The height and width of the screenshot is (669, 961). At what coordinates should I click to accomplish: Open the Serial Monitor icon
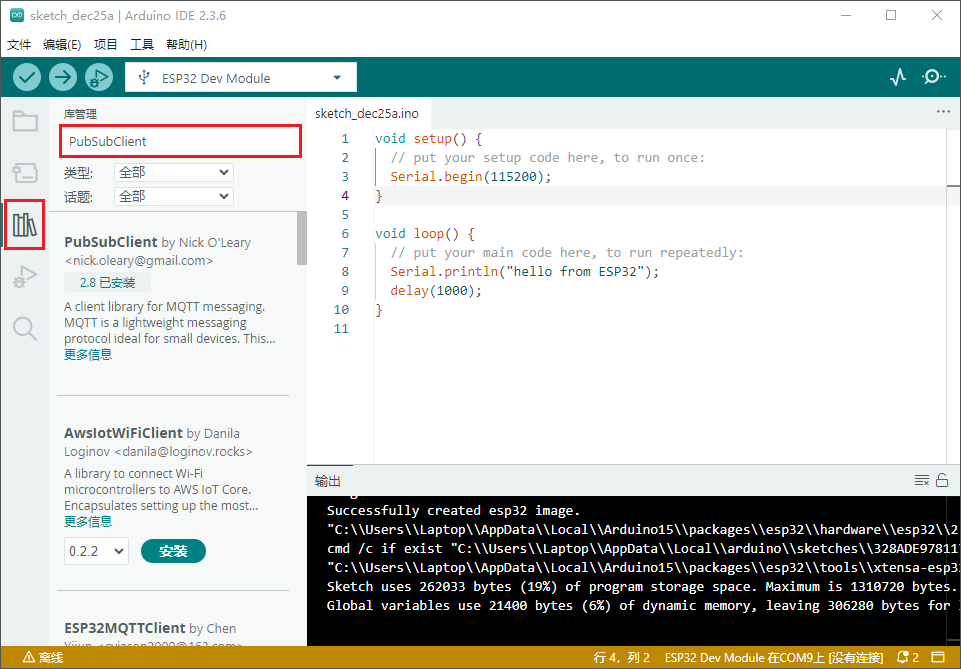[933, 77]
